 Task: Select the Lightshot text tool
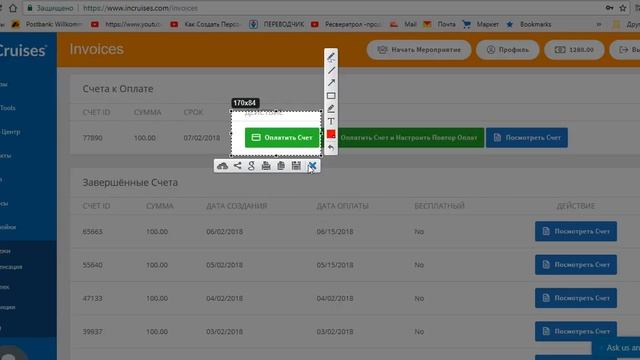coord(331,121)
